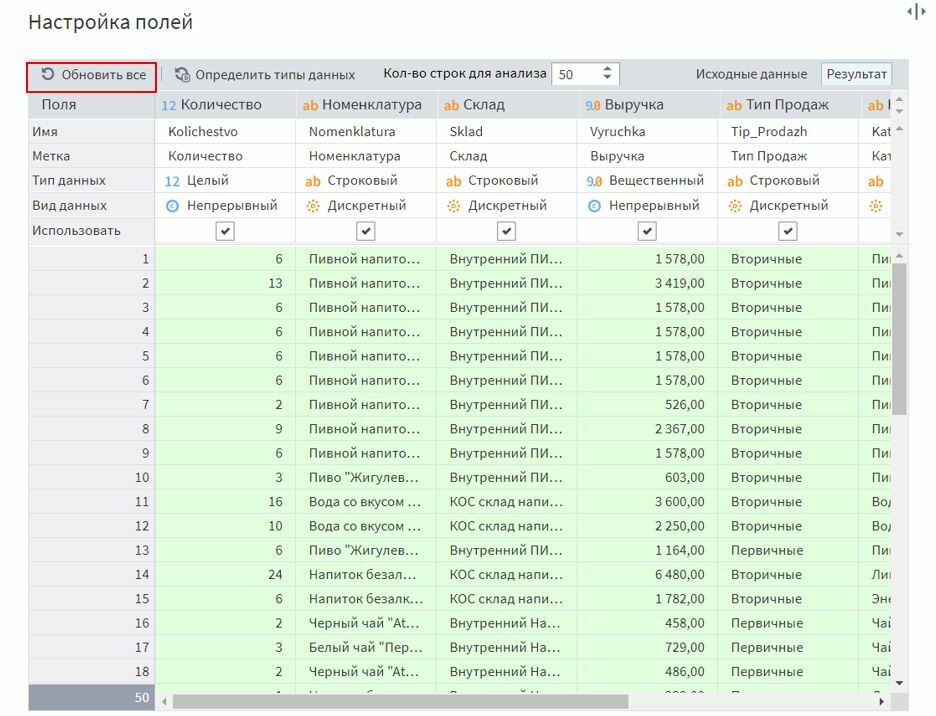Open Непрерывный data kind for Количество
The height and width of the screenshot is (716, 936).
pos(225,205)
